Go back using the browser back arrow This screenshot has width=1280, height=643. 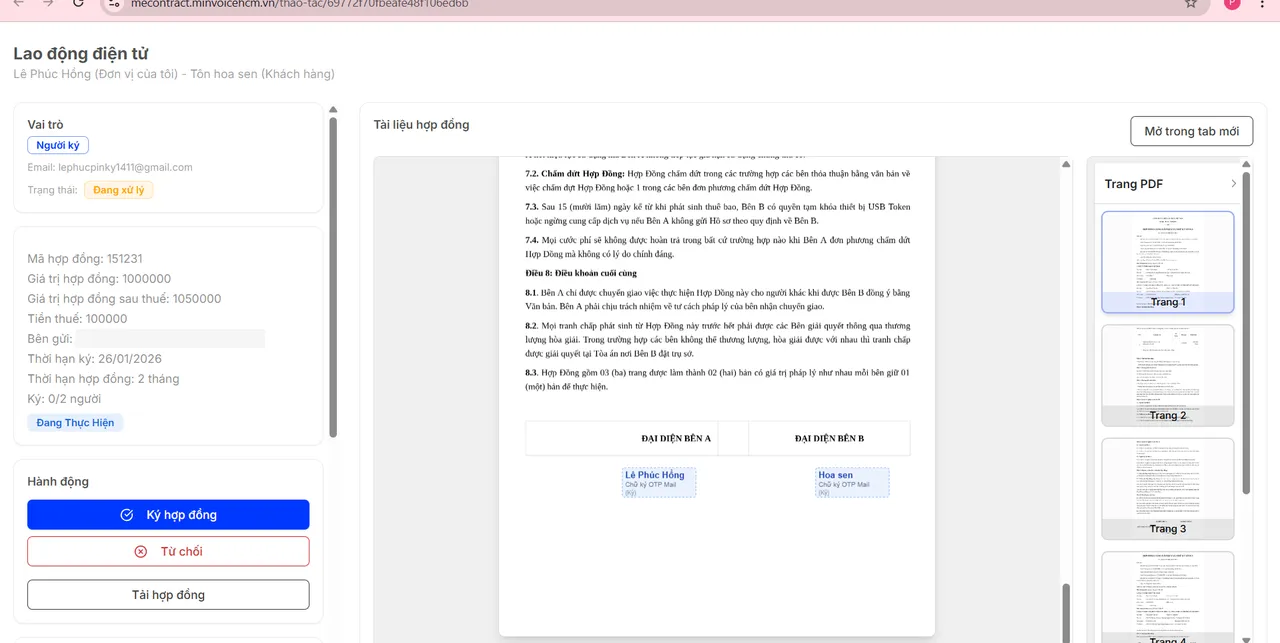(x=18, y=4)
